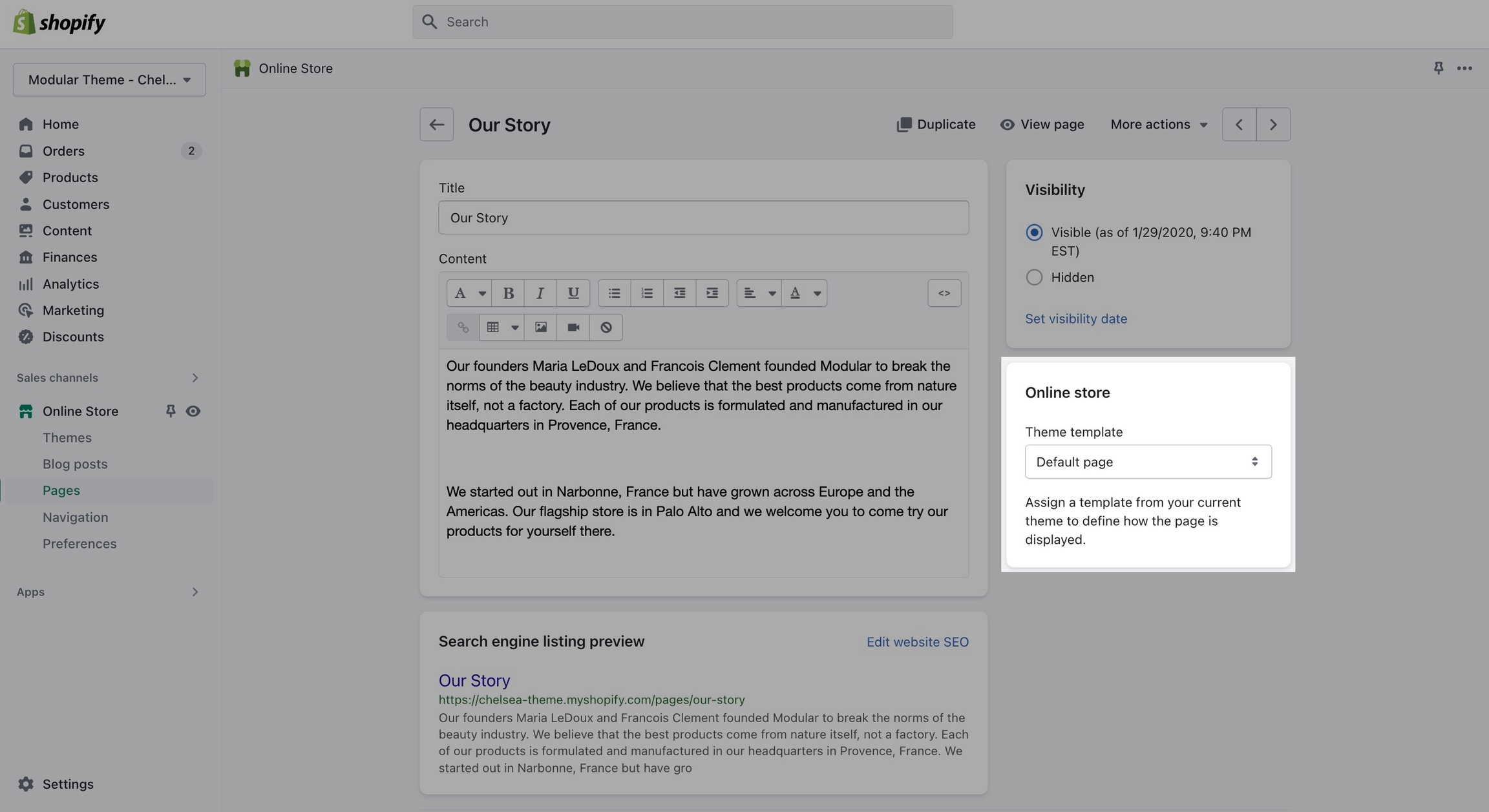The width and height of the screenshot is (1489, 812).
Task: Insert a bulleted list
Action: pyautogui.click(x=614, y=293)
